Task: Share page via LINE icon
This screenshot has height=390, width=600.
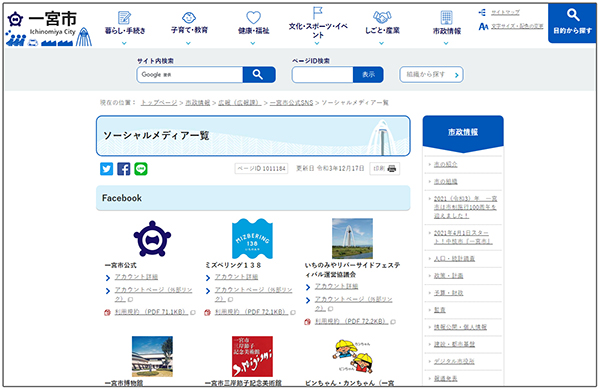Action: pos(141,169)
